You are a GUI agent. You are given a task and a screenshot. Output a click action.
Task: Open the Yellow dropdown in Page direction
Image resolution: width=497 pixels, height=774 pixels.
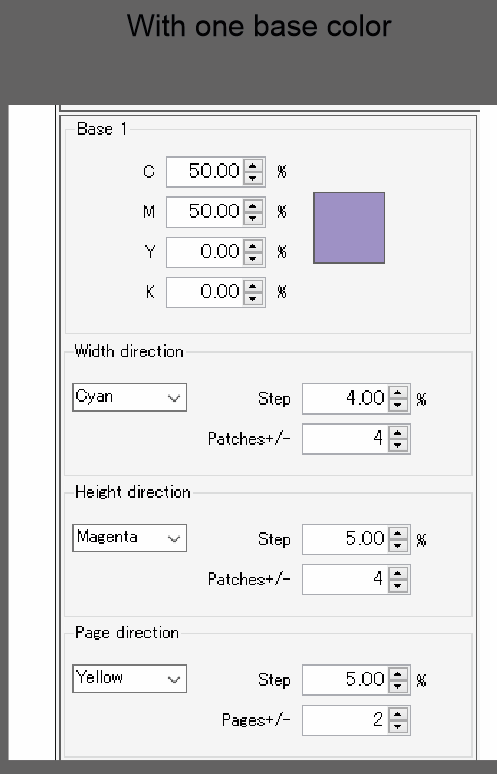pyautogui.click(x=129, y=679)
